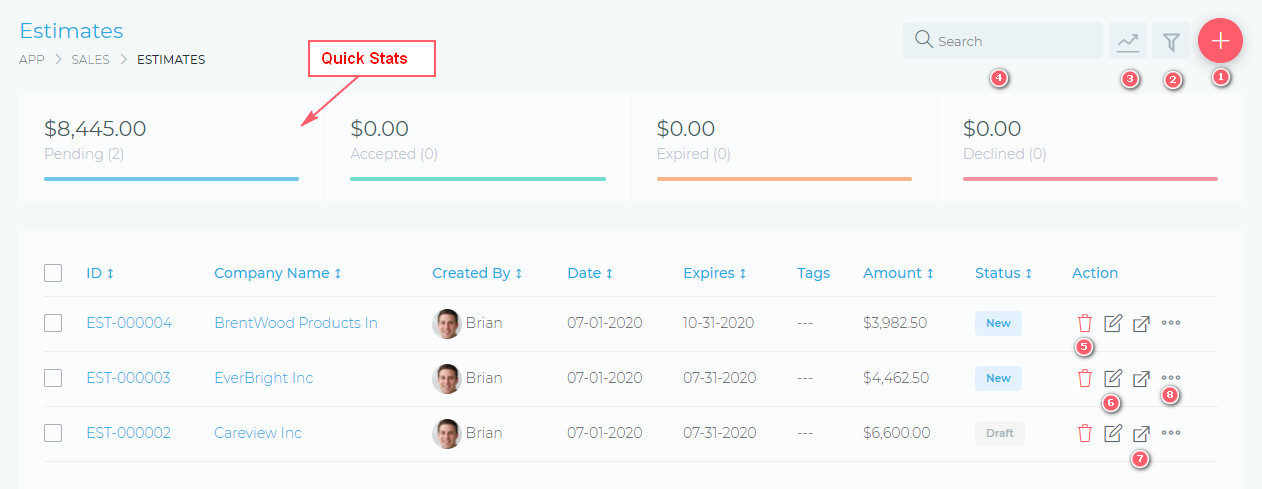1262x489 pixels.
Task: Toggle the quick stats chart icon
Action: pyautogui.click(x=1128, y=42)
